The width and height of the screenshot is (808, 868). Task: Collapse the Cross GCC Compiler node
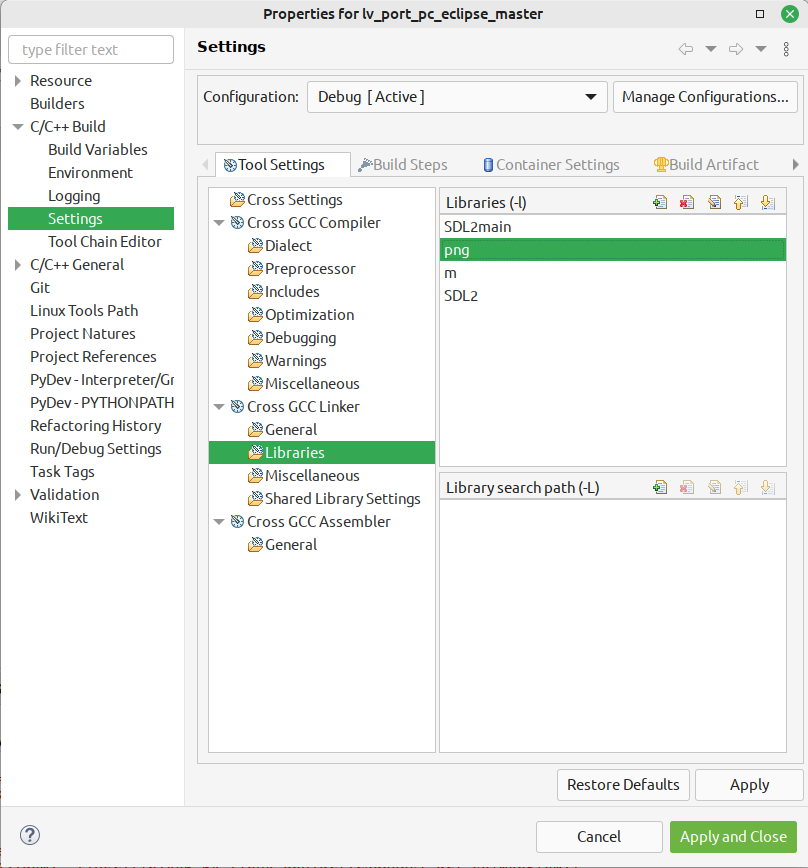pos(221,222)
